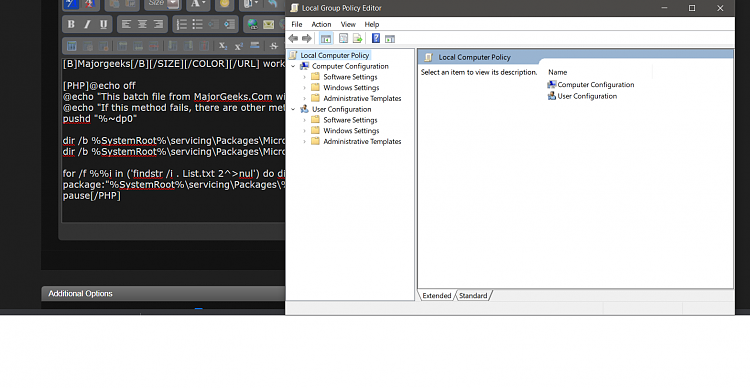Click the insert email link icon
This screenshot has height=388, width=750.
(268, 24)
